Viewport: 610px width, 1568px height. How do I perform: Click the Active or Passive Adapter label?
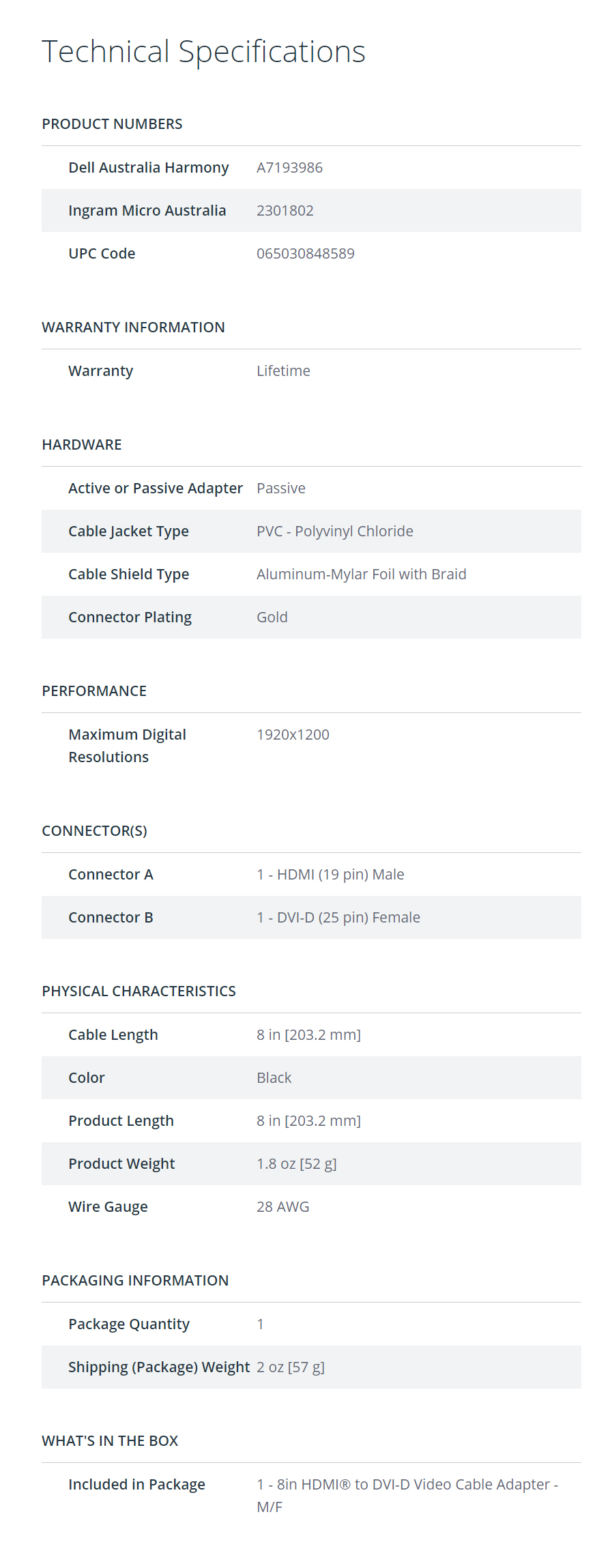coord(156,489)
